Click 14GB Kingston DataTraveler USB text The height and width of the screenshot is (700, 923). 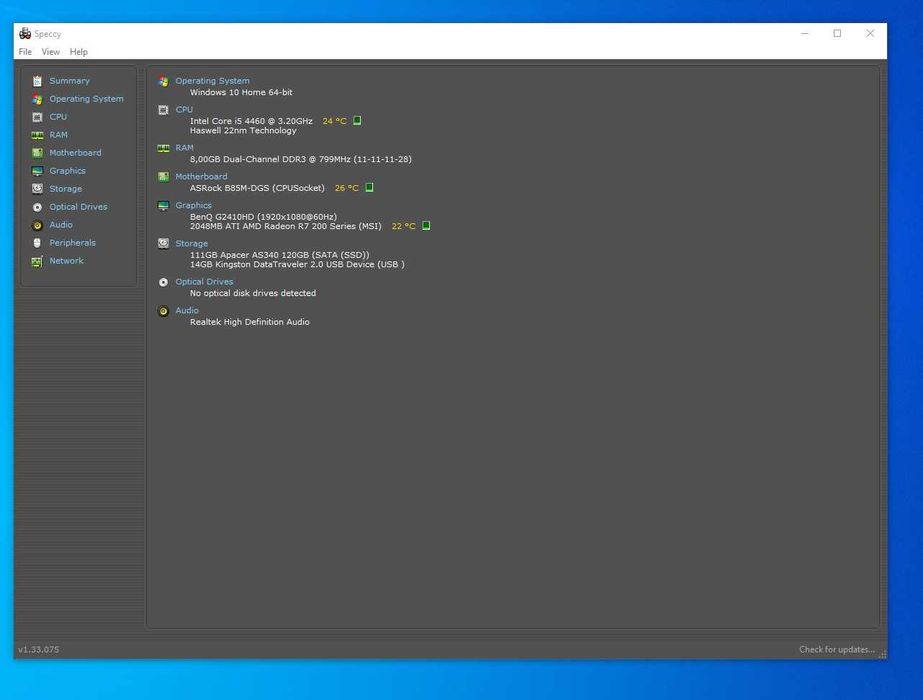coord(297,264)
